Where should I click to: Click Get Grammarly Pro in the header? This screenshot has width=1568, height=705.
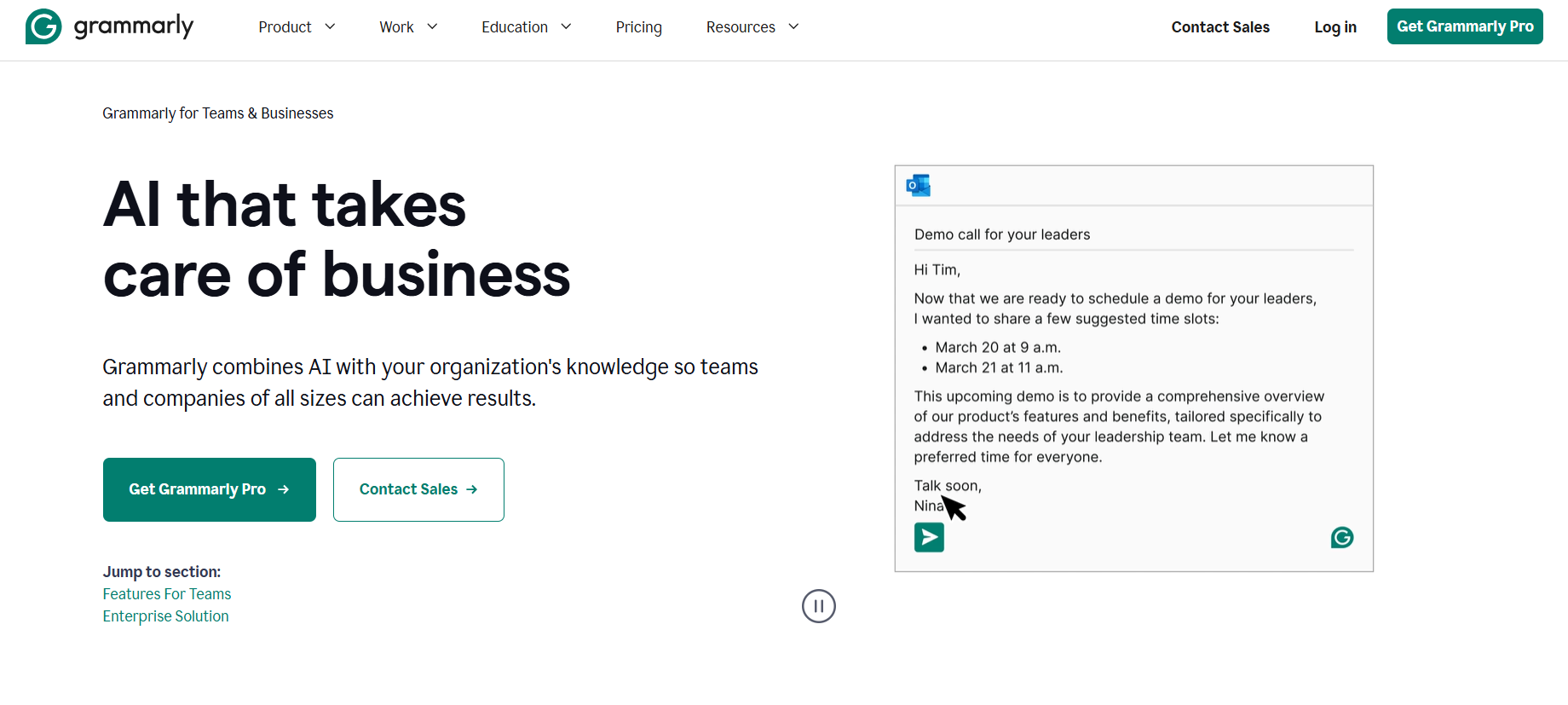pos(1465,26)
